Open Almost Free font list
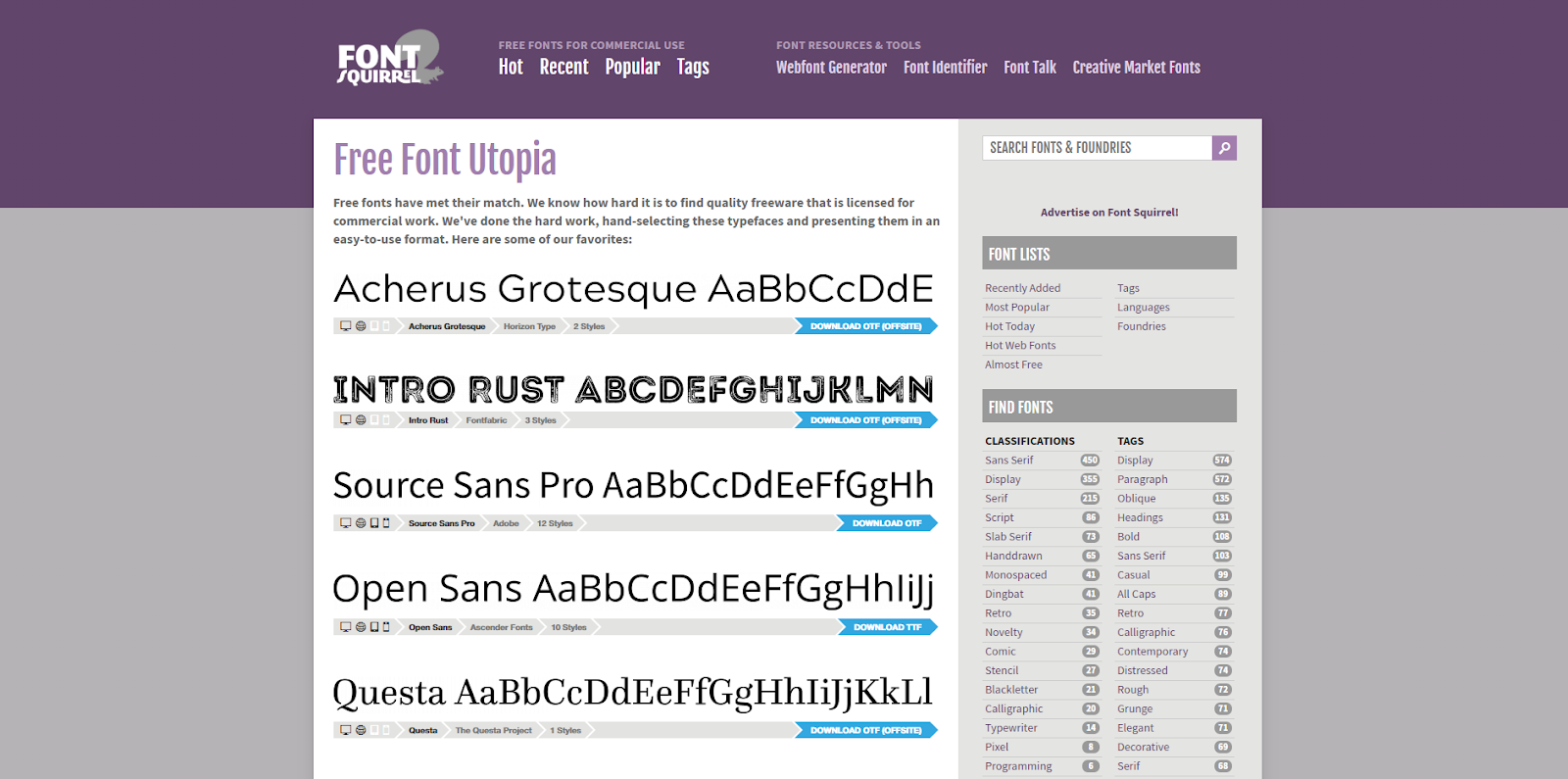 (x=1013, y=365)
